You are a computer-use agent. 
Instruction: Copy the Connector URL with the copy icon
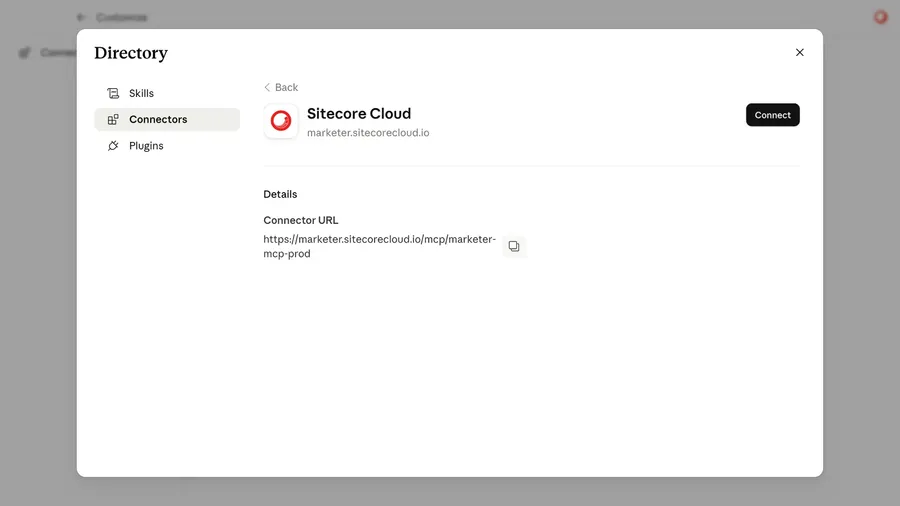pos(514,246)
